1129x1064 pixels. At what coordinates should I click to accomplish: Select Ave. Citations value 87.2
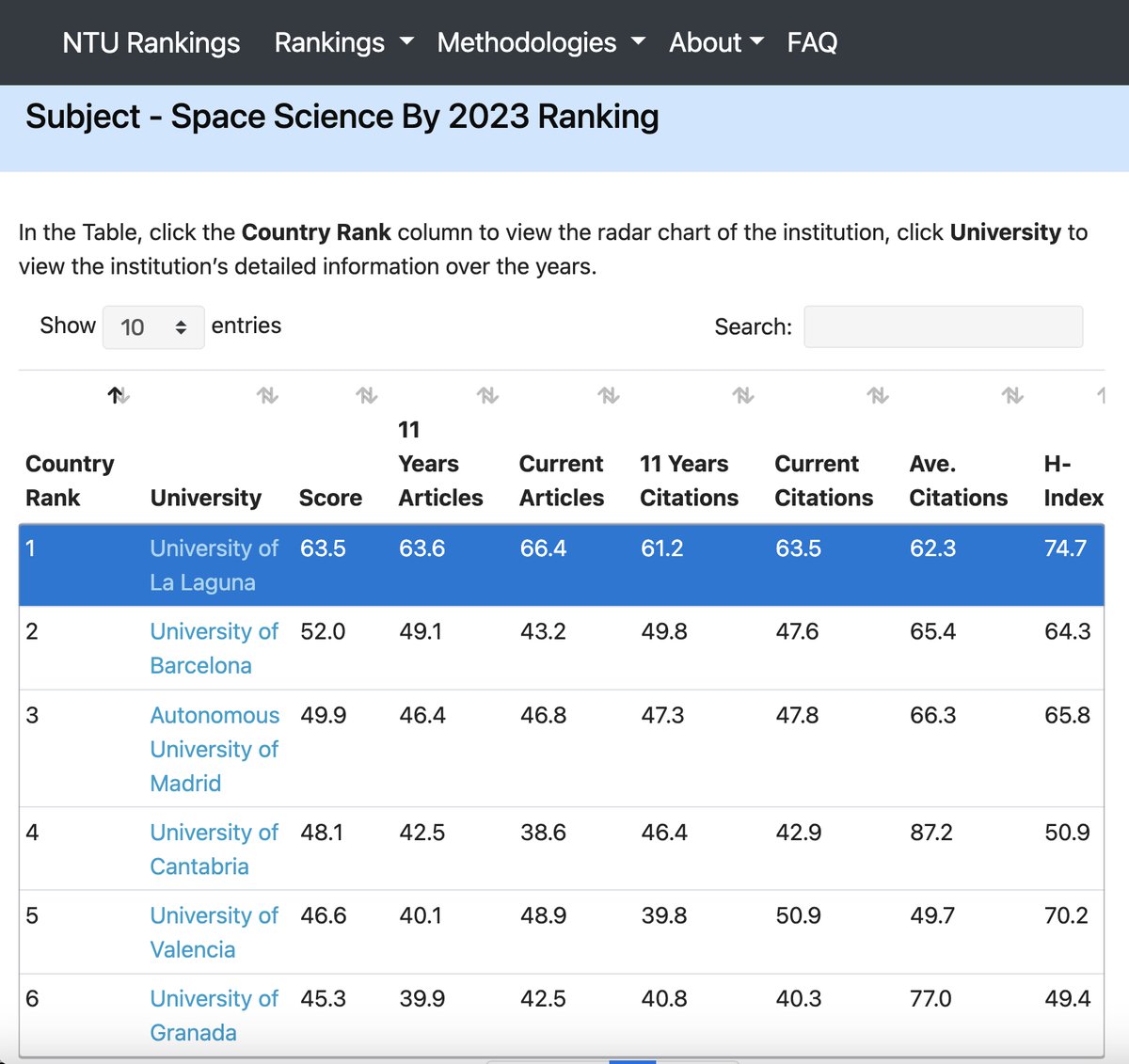coord(931,833)
